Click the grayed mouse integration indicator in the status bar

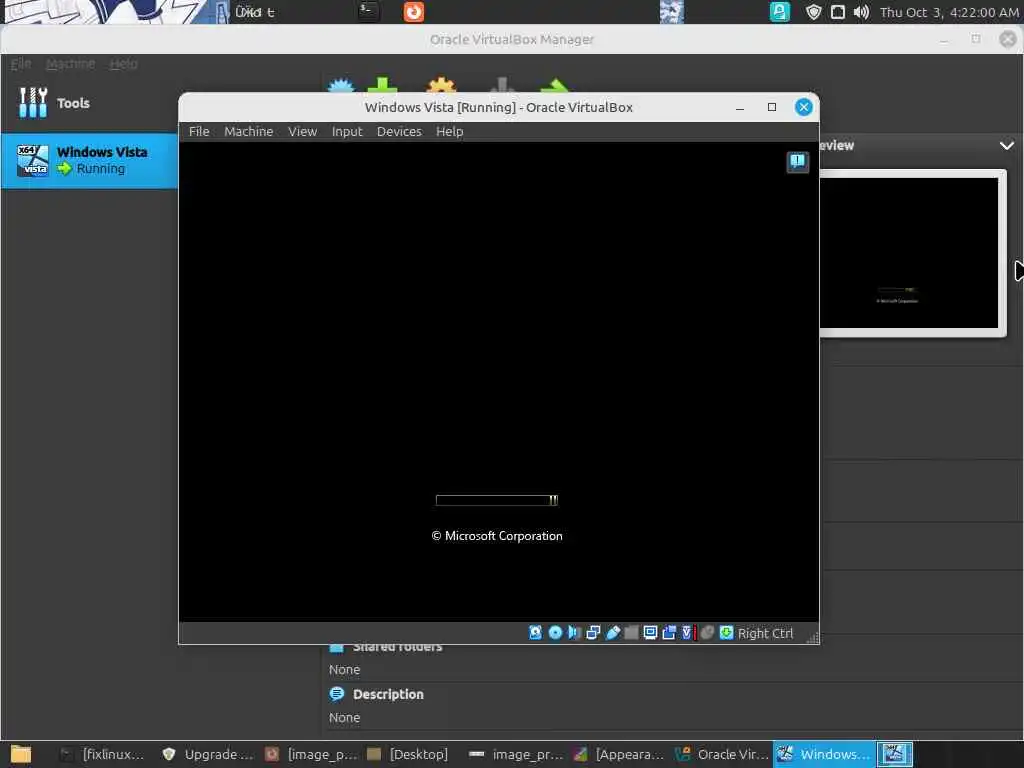[707, 633]
